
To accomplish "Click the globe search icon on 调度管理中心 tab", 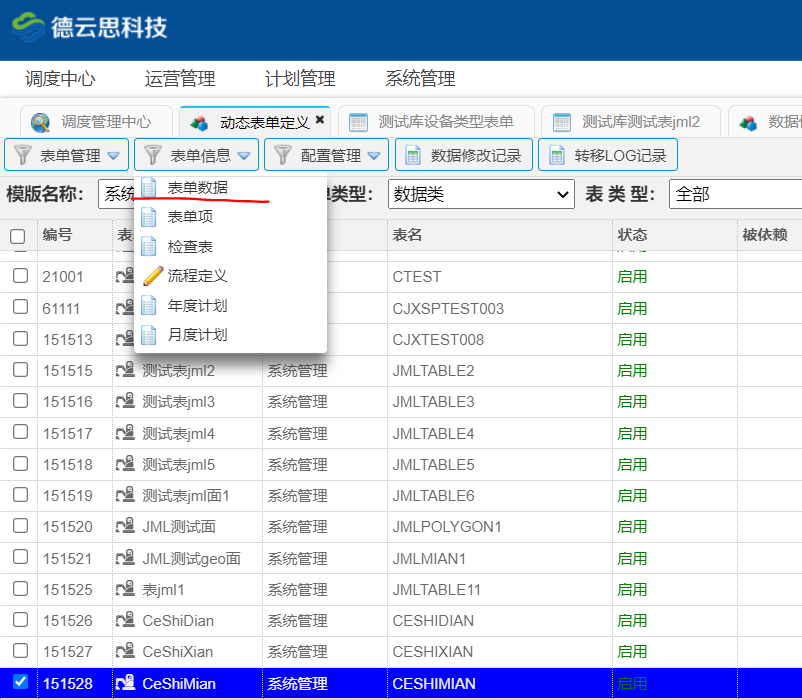I will pyautogui.click(x=41, y=122).
